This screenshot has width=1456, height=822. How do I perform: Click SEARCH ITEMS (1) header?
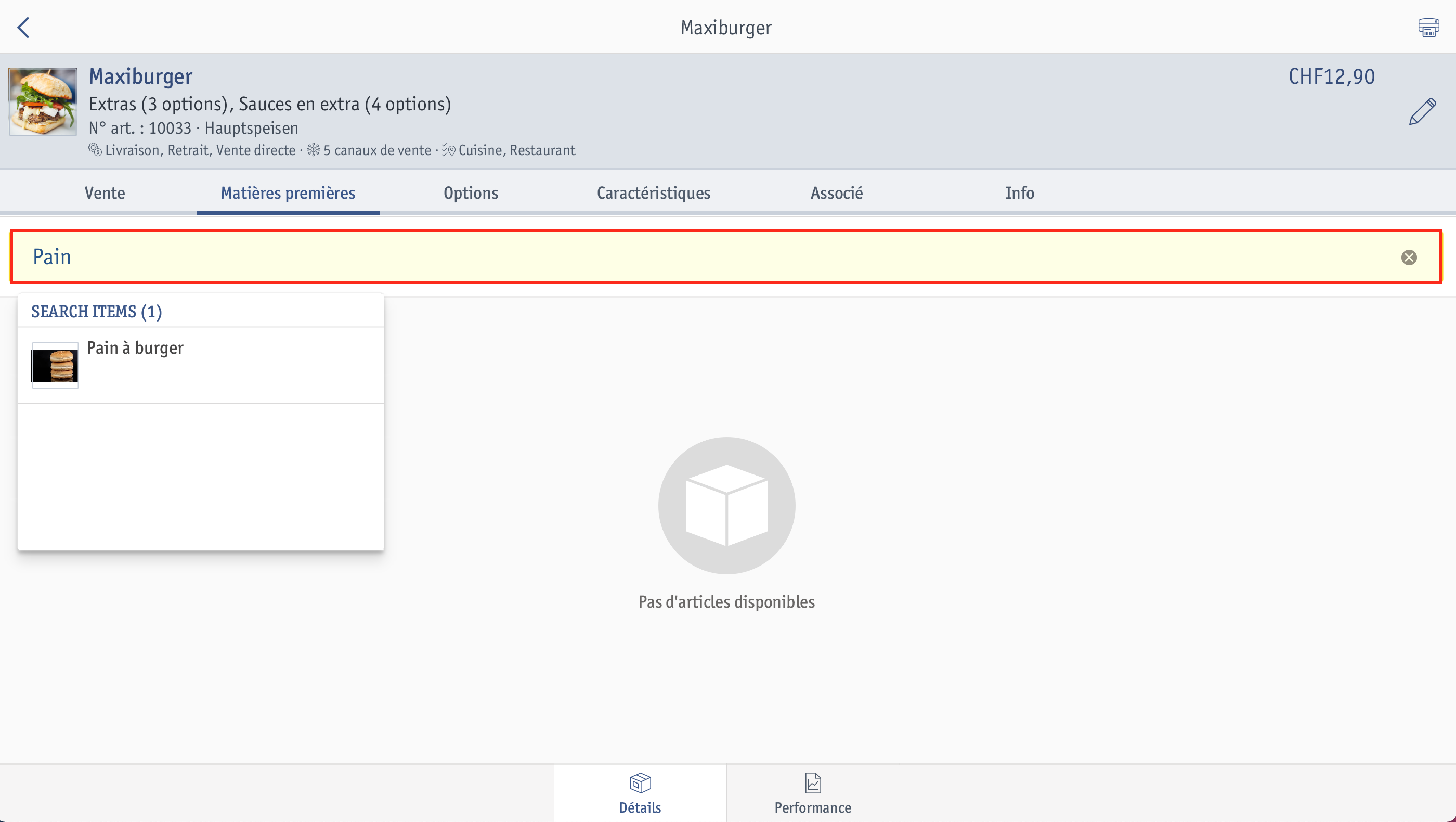tap(97, 312)
